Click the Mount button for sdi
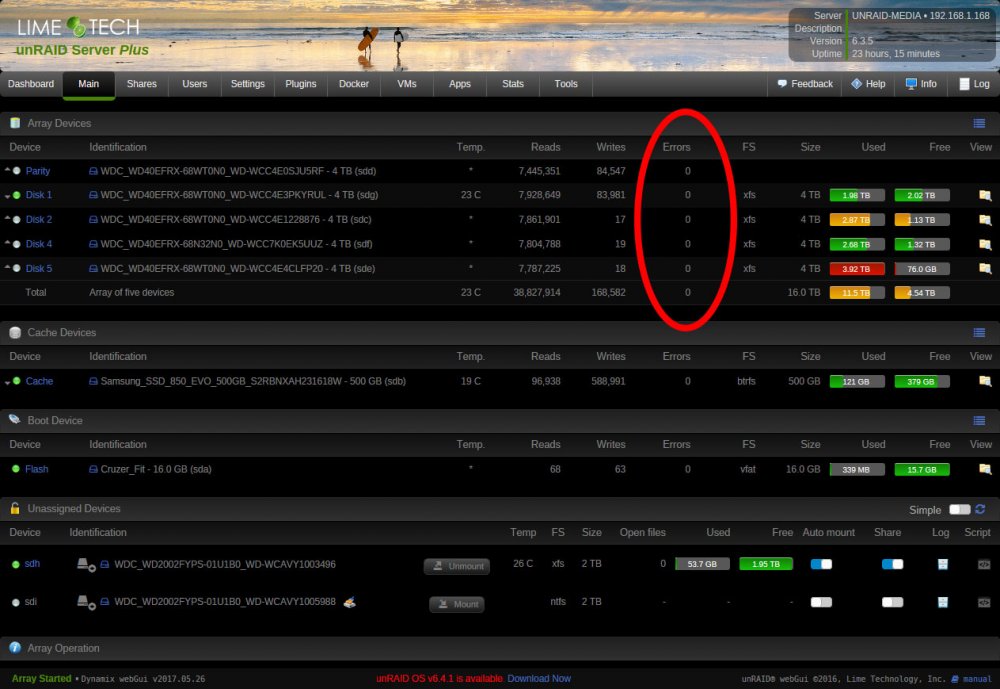The width and height of the screenshot is (1000, 689). click(457, 604)
